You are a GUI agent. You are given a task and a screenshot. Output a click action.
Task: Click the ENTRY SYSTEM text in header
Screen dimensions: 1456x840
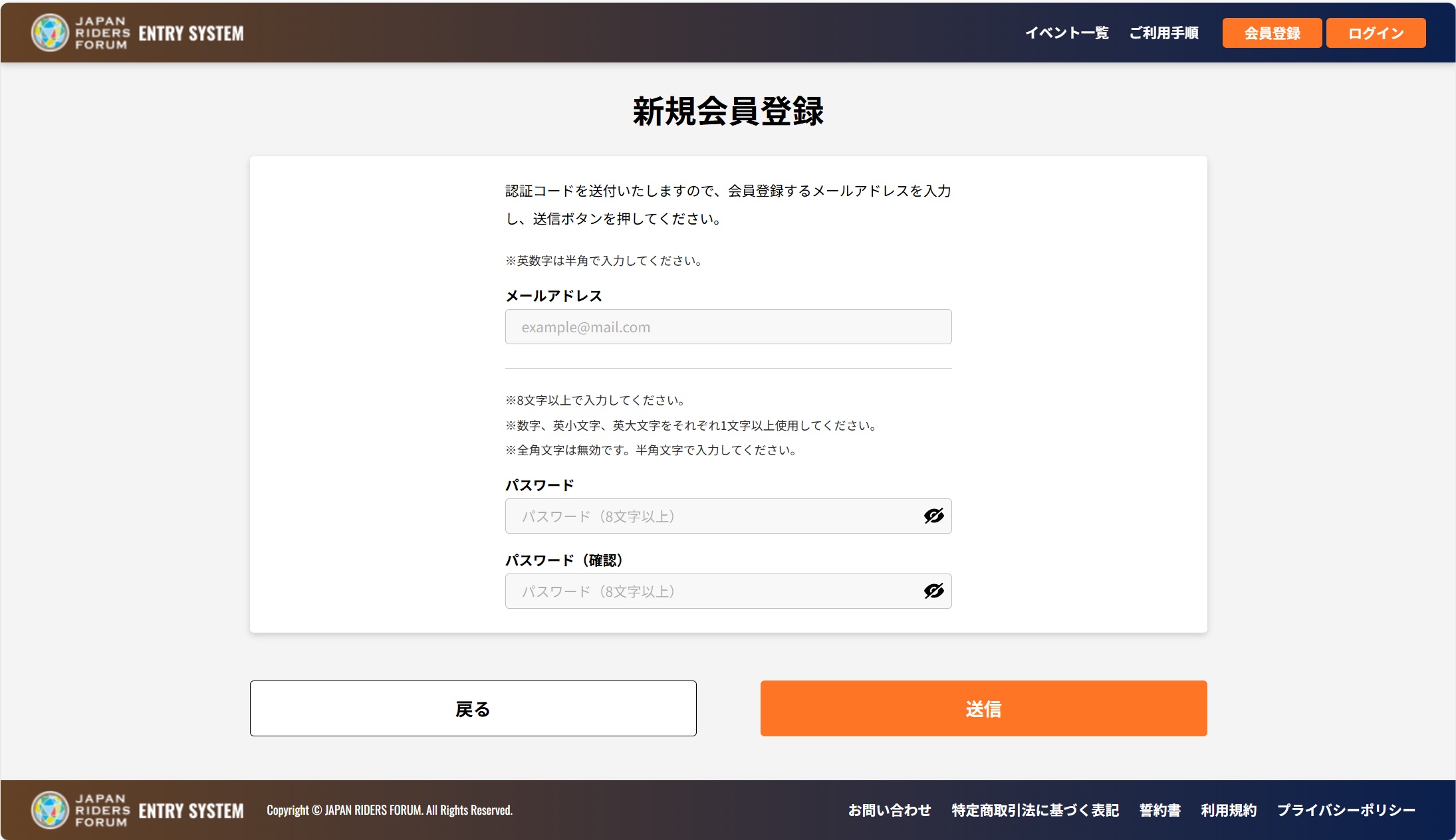pyautogui.click(x=190, y=32)
